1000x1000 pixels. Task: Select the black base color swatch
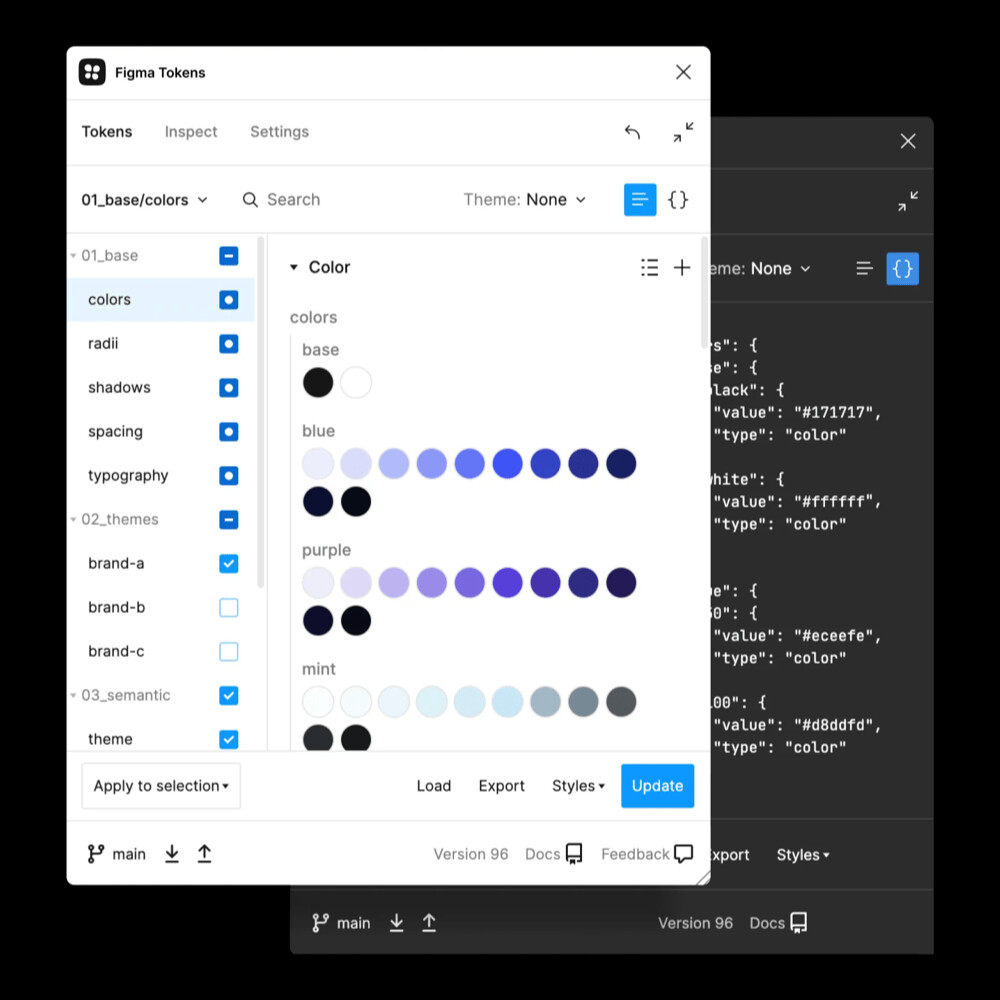click(x=318, y=383)
